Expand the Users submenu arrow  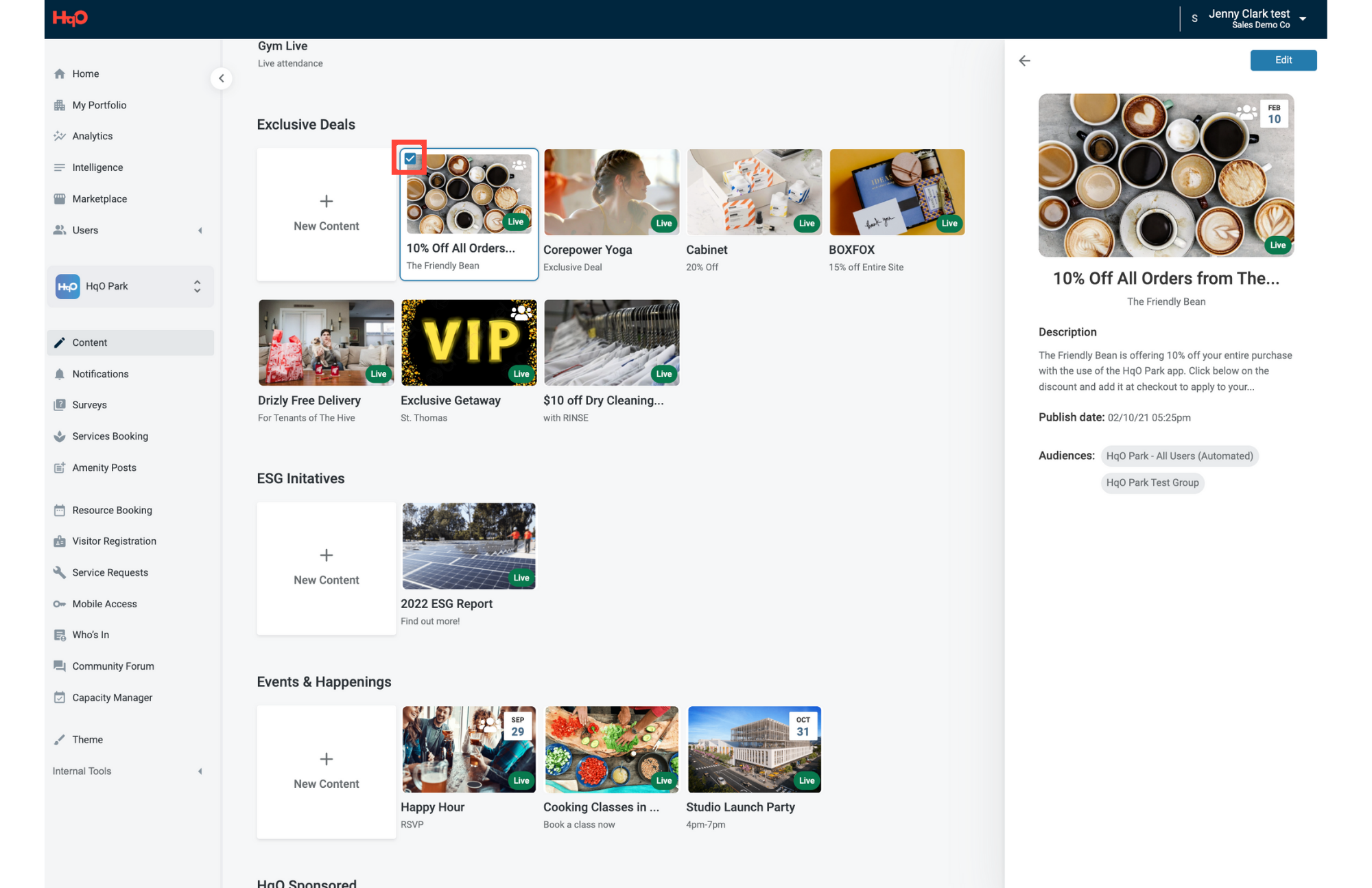(200, 231)
